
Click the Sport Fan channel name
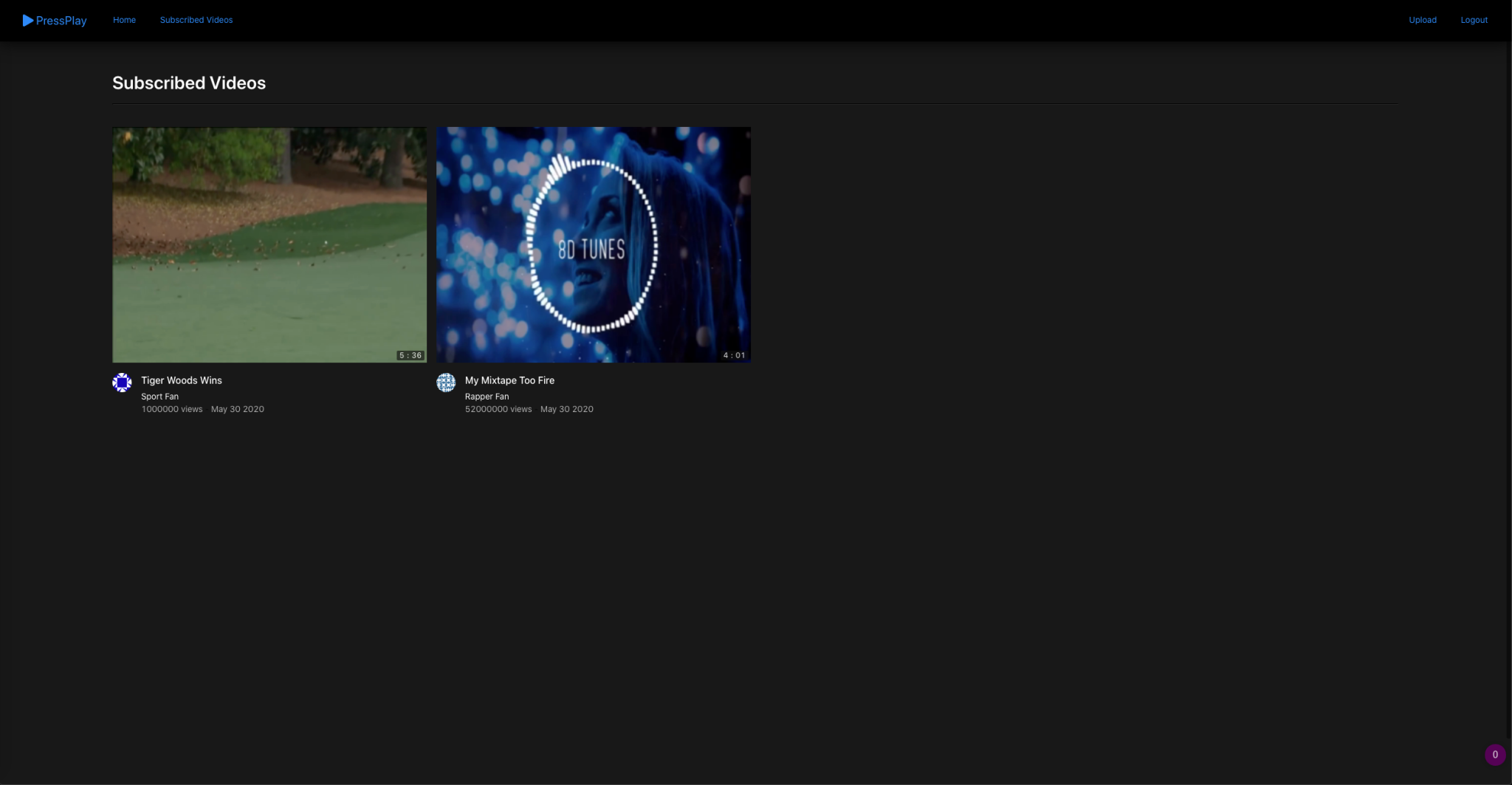[x=159, y=396]
